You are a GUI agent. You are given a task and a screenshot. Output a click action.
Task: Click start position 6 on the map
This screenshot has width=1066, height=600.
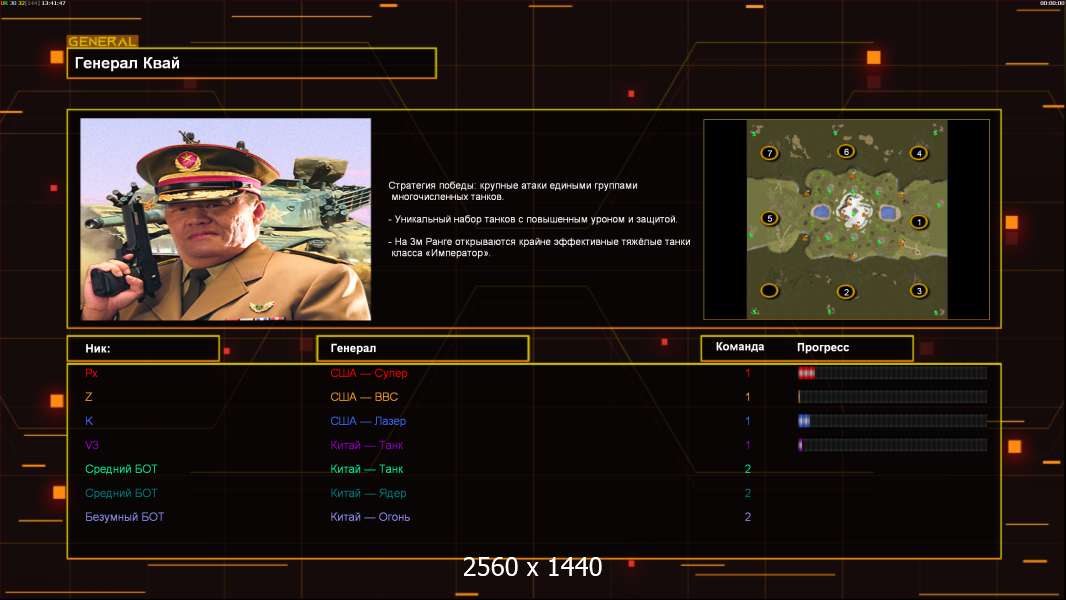tap(846, 152)
